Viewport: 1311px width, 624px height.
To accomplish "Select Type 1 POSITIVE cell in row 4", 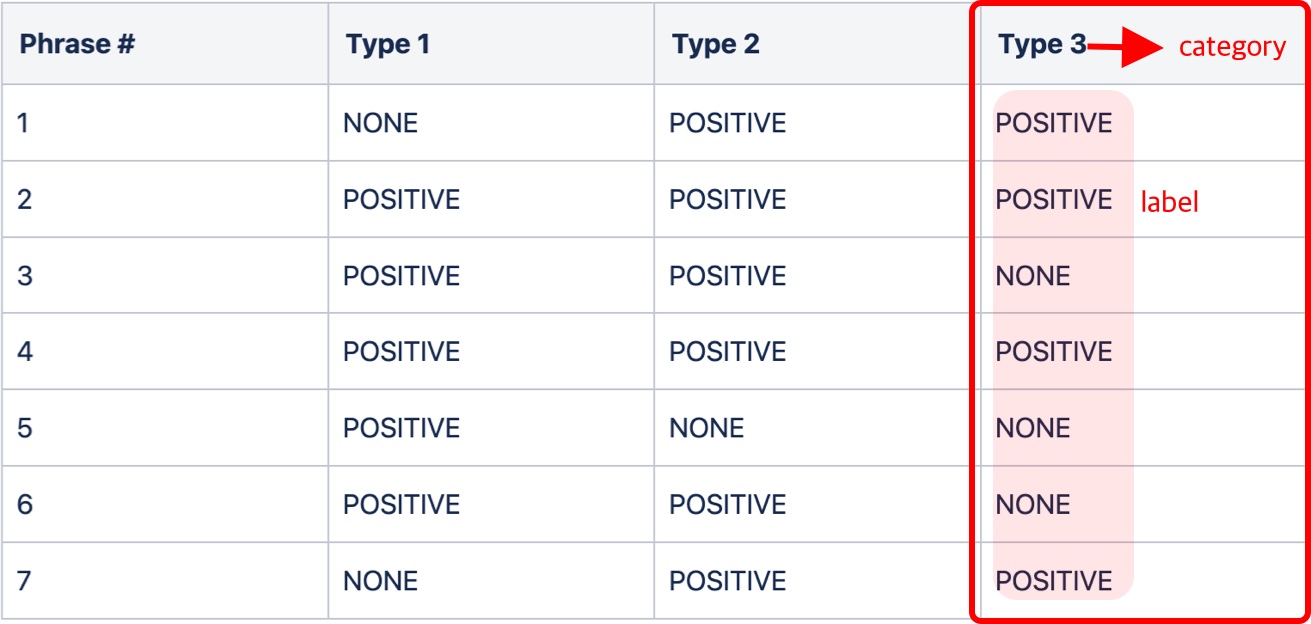I will (x=401, y=352).
